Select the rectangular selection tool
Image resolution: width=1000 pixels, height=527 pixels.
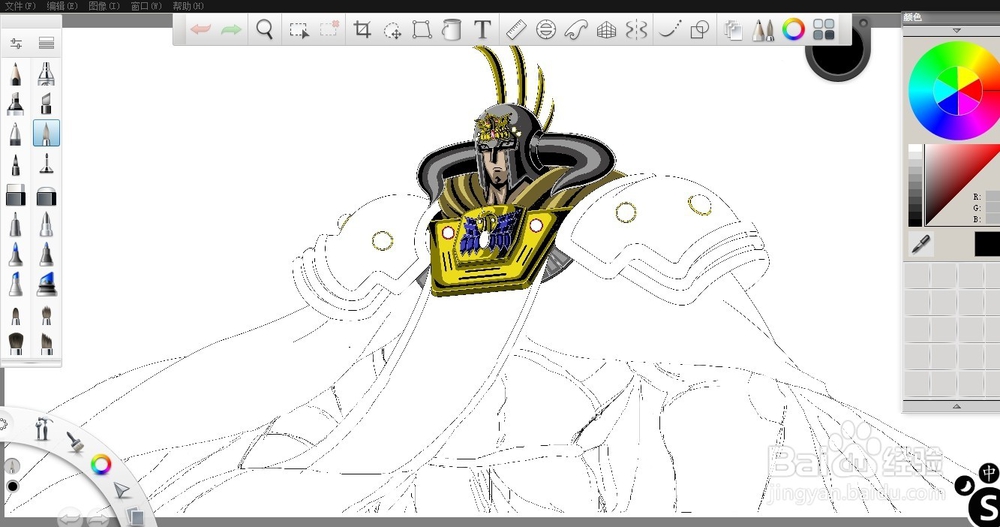(298, 30)
